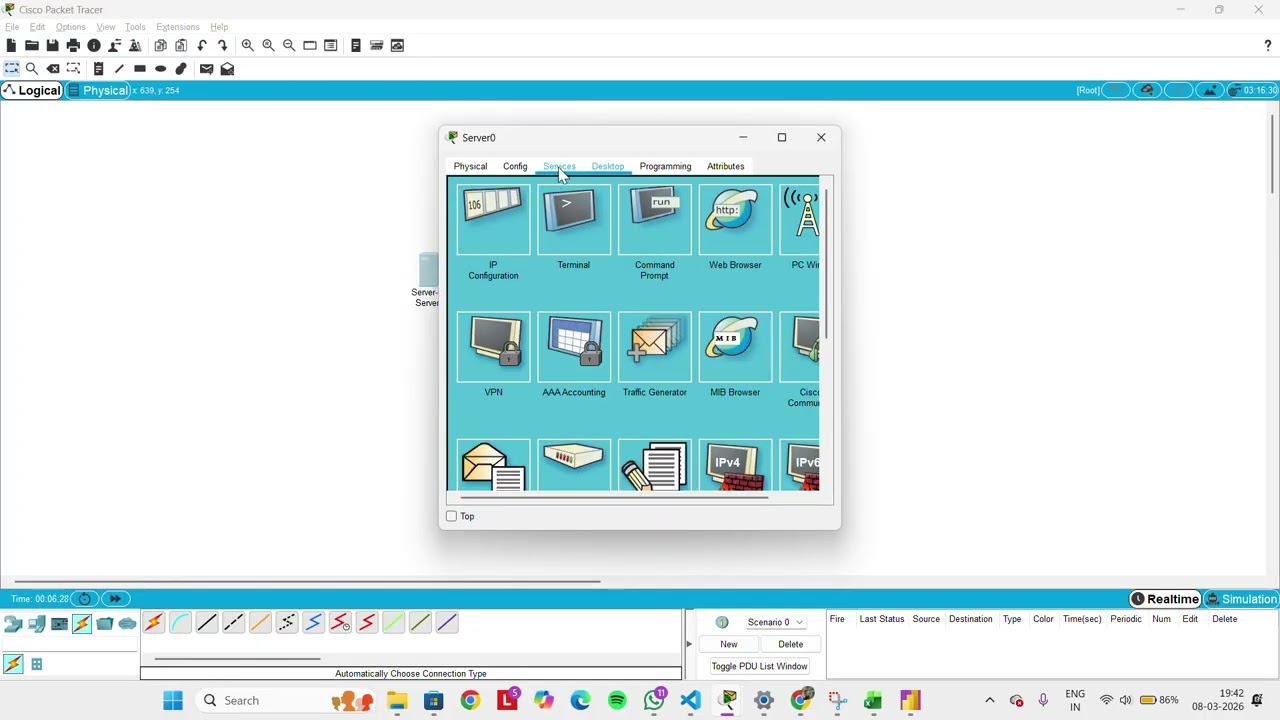Click Fast Forward Time button

115,599
